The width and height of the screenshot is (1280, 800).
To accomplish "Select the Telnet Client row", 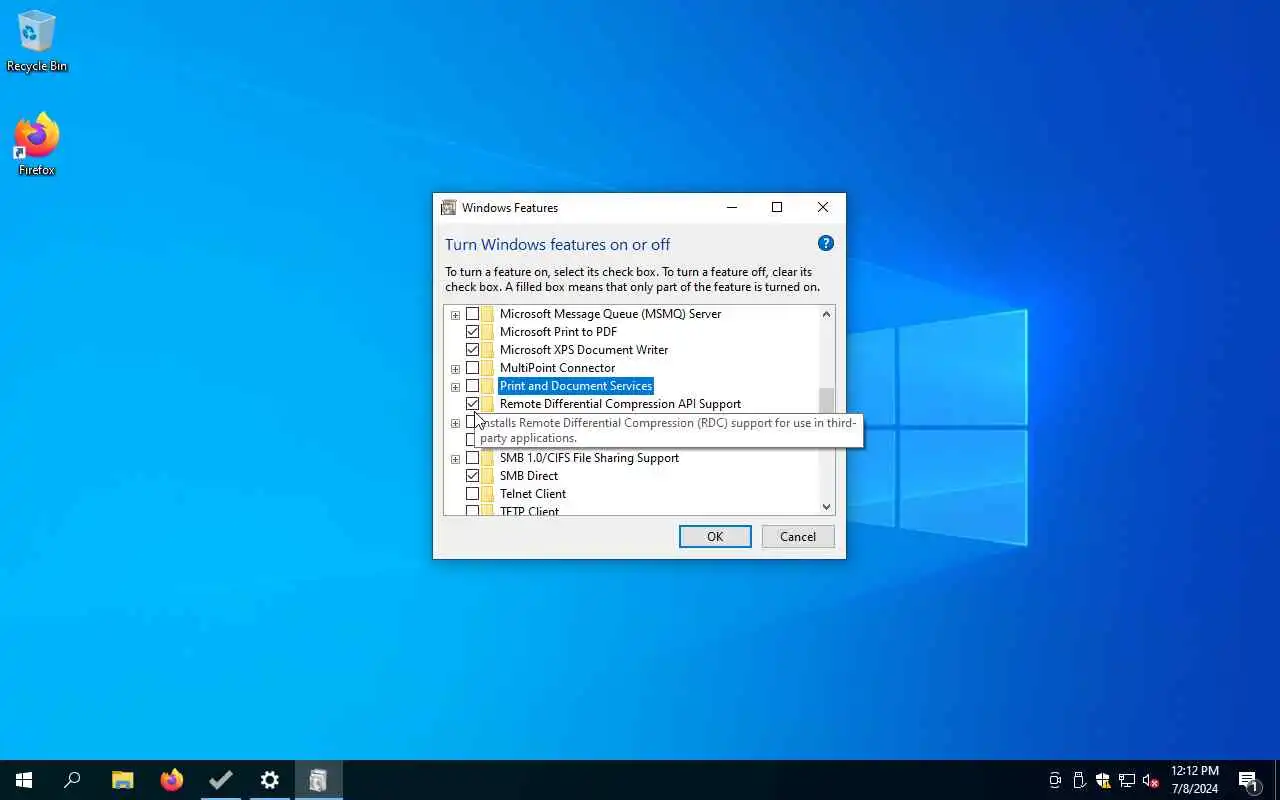I will (x=533, y=494).
